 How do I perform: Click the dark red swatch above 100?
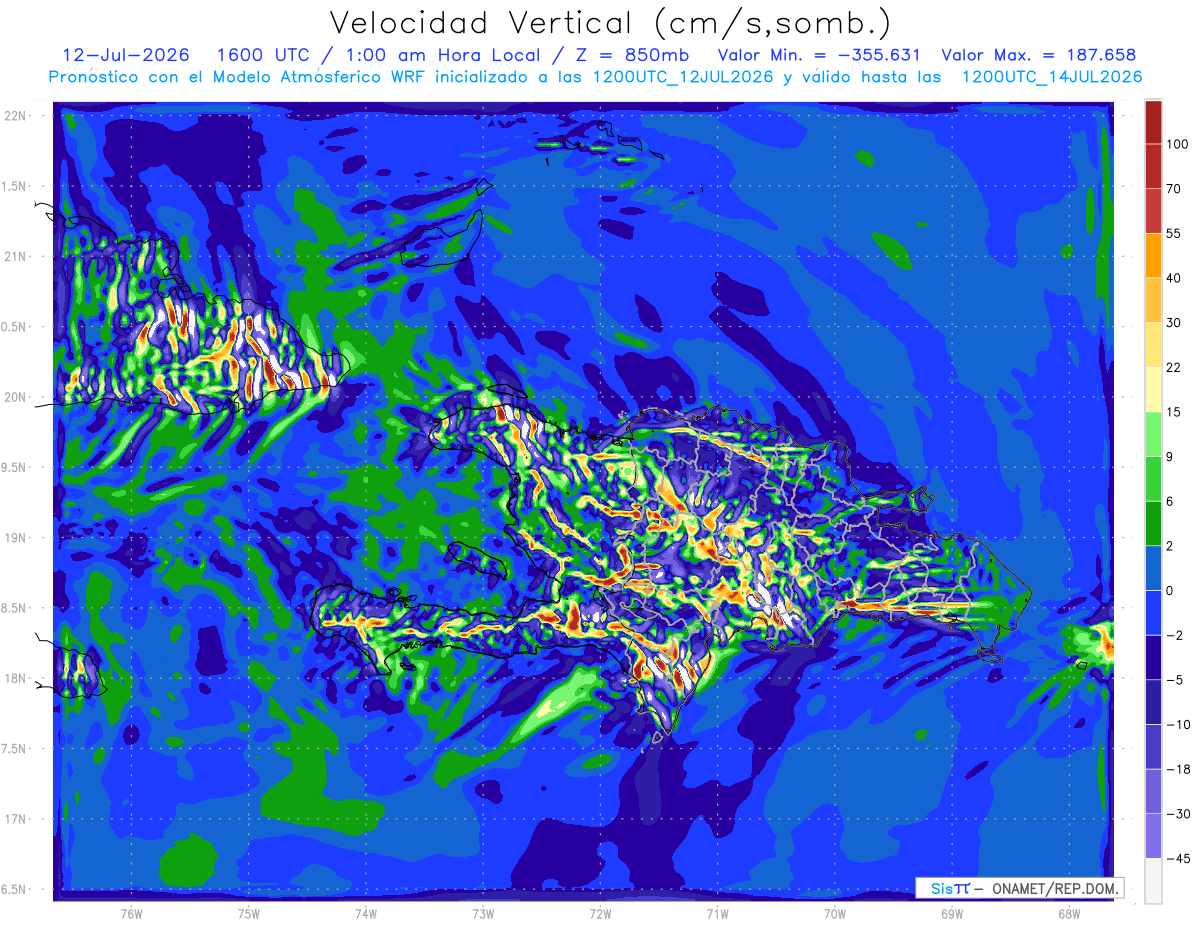click(x=1153, y=122)
